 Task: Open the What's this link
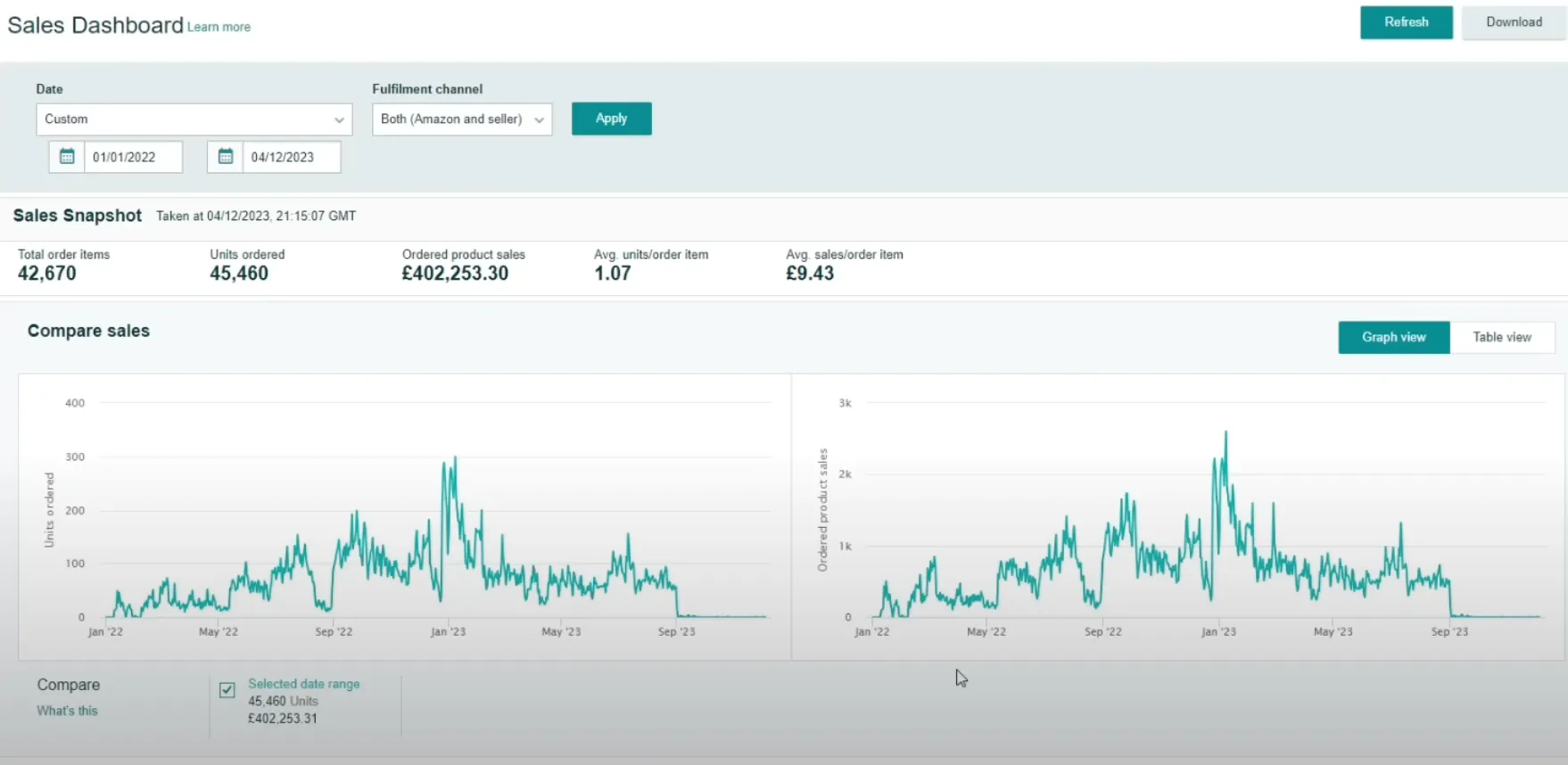pyautogui.click(x=67, y=711)
